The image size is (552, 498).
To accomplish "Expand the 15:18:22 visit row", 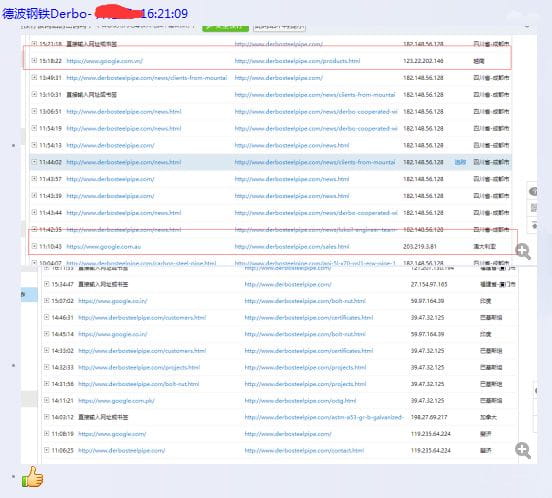I will coord(34,61).
